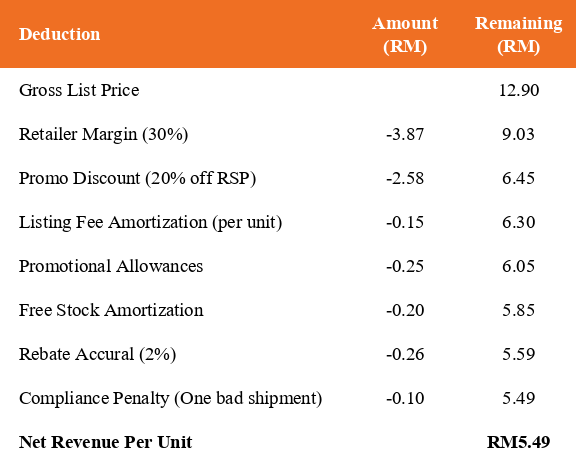Image resolution: width=576 pixels, height=464 pixels.
Task: Click the -0.15 listing fee amount
Action: [405, 222]
